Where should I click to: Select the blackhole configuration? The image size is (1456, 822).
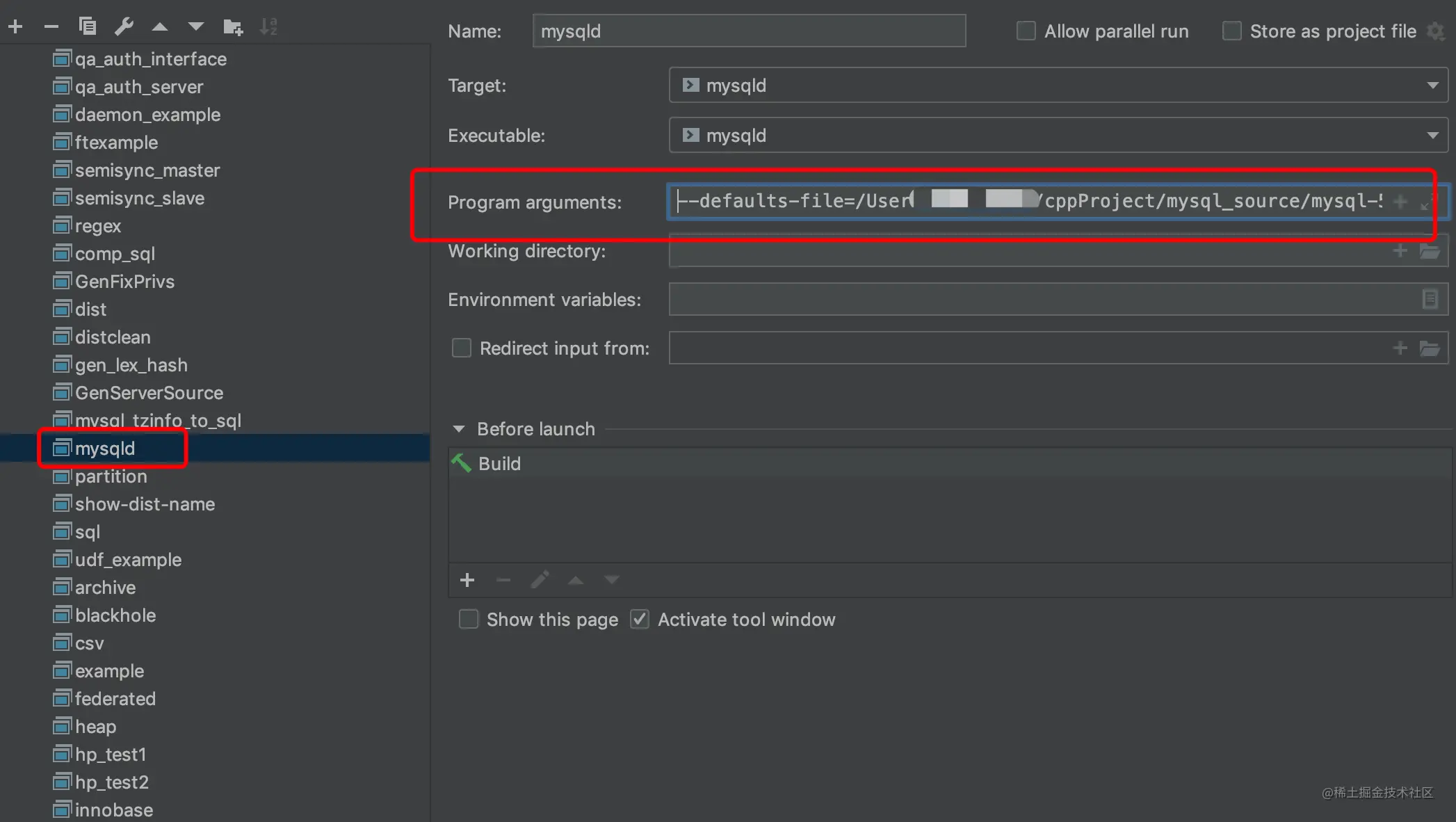115,615
